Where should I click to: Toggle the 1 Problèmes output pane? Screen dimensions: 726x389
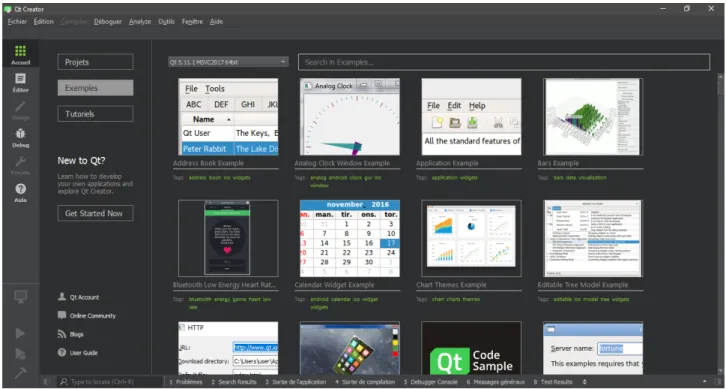click(x=186, y=382)
